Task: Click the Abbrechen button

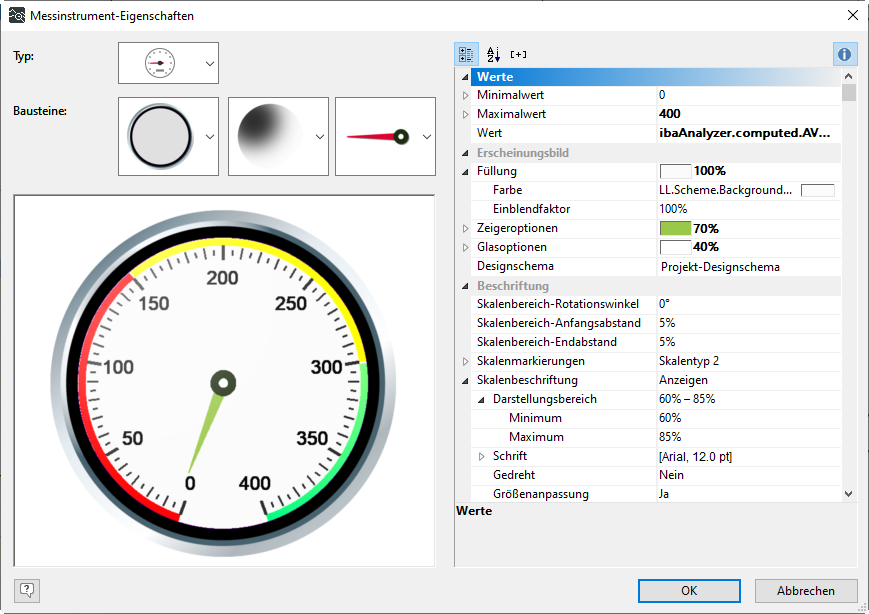Action: point(806,590)
